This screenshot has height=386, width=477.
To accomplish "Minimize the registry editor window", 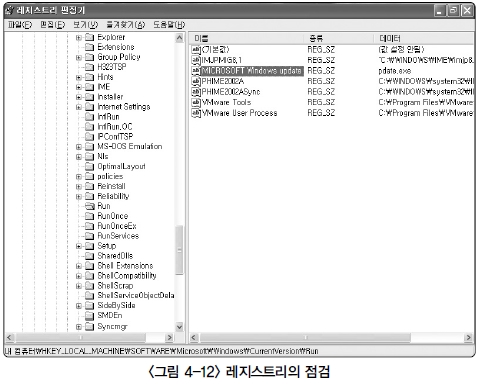I will (x=440, y=11).
